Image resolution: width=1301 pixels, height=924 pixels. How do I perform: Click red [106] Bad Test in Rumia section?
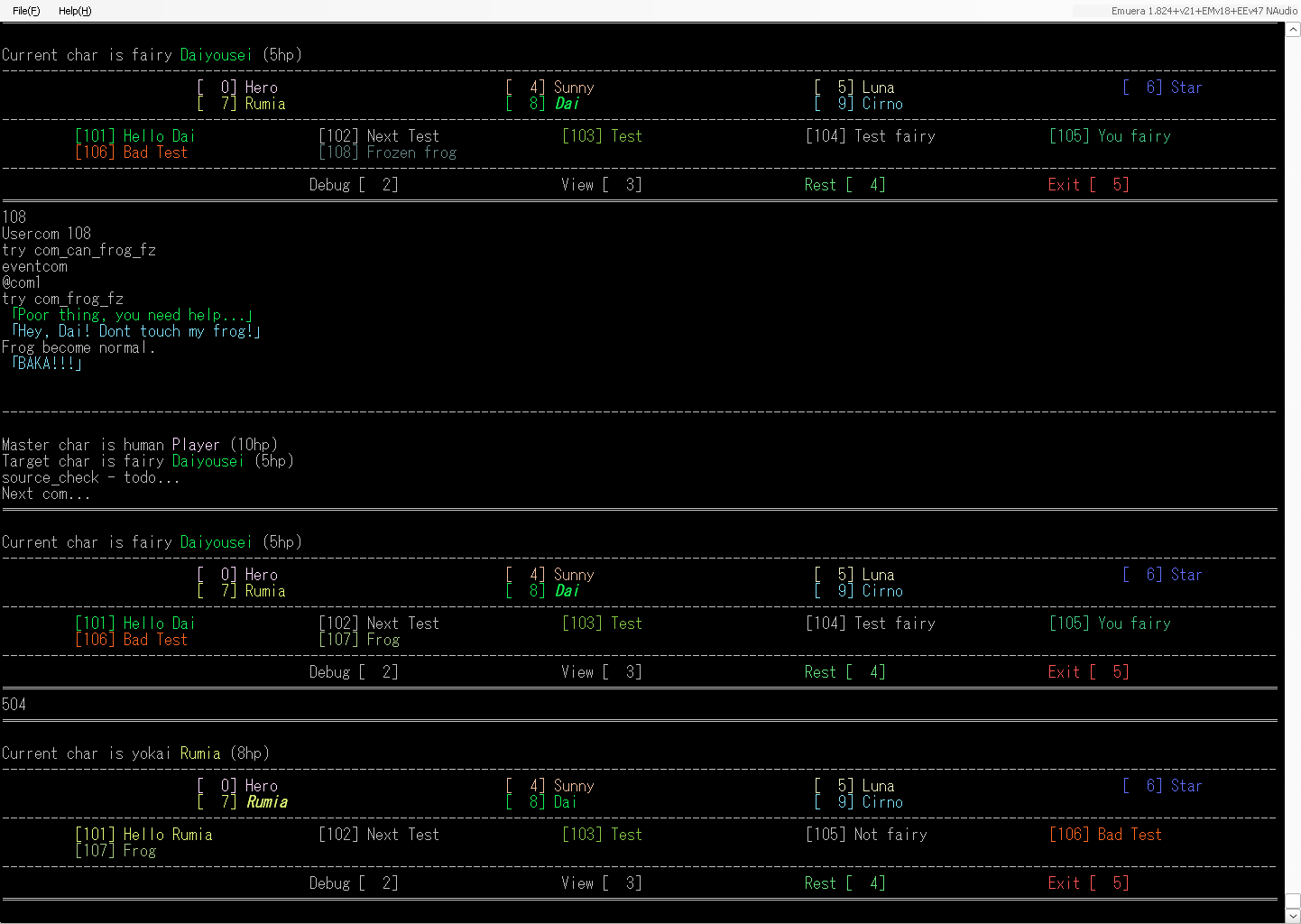tap(1105, 835)
